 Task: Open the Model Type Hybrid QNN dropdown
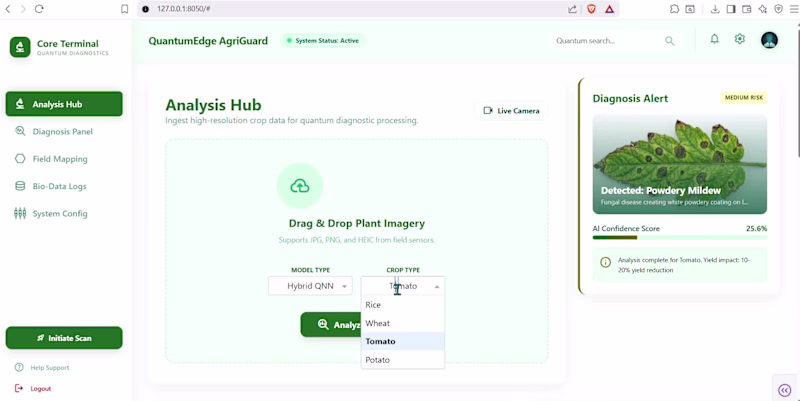pyautogui.click(x=310, y=286)
